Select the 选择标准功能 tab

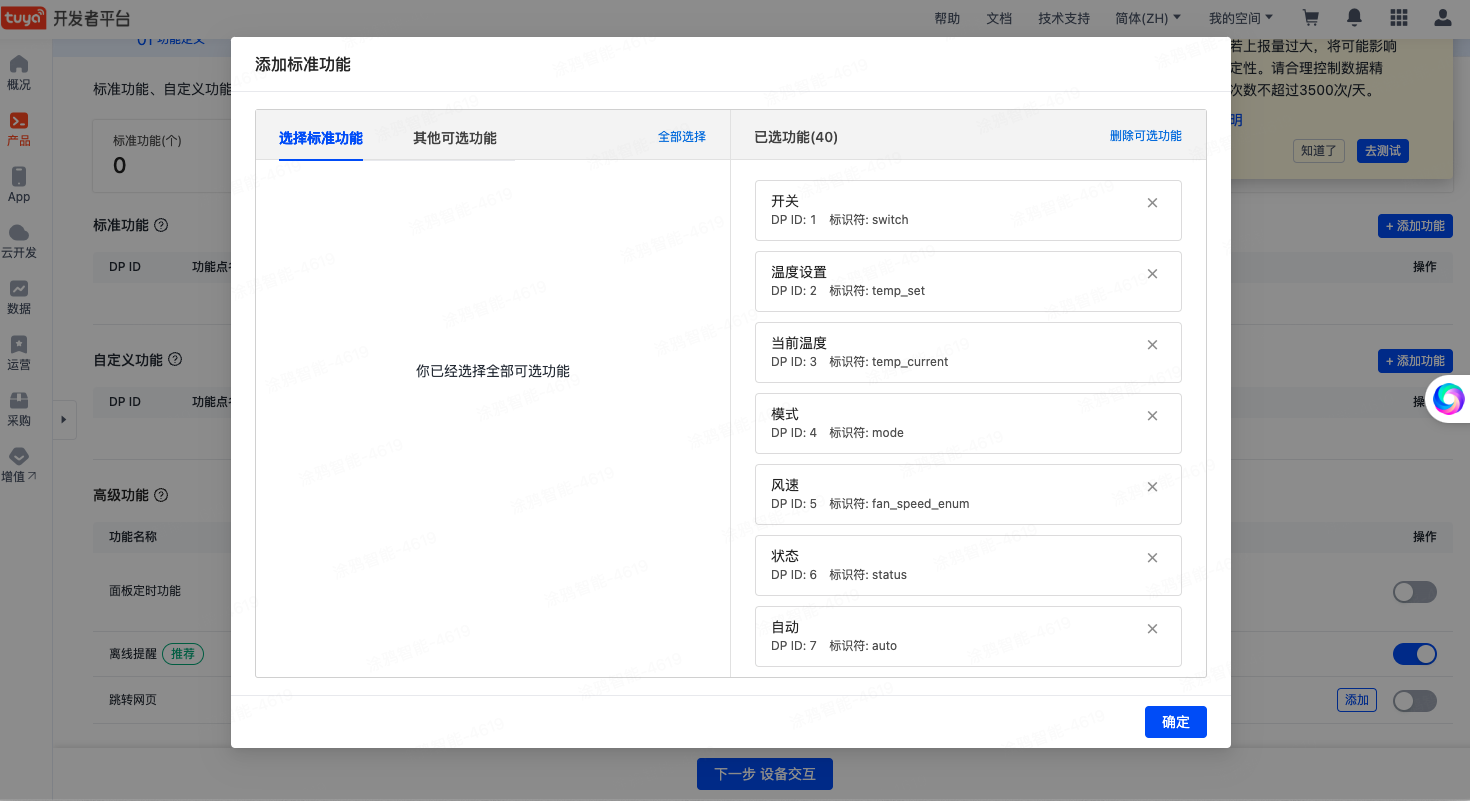(x=321, y=138)
